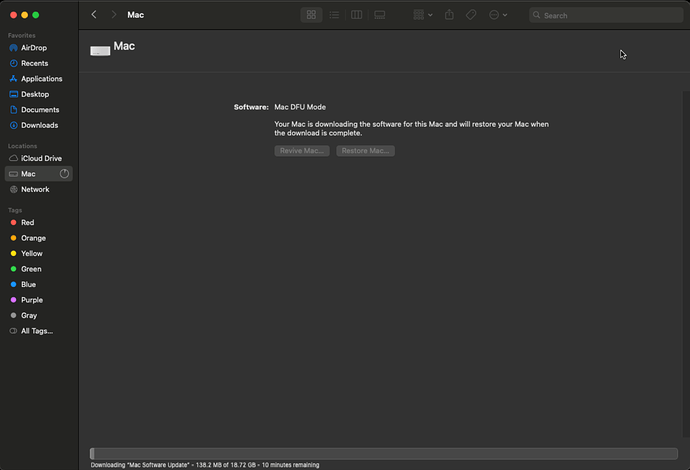Go back with the back arrow
690x470 pixels.
pos(94,15)
